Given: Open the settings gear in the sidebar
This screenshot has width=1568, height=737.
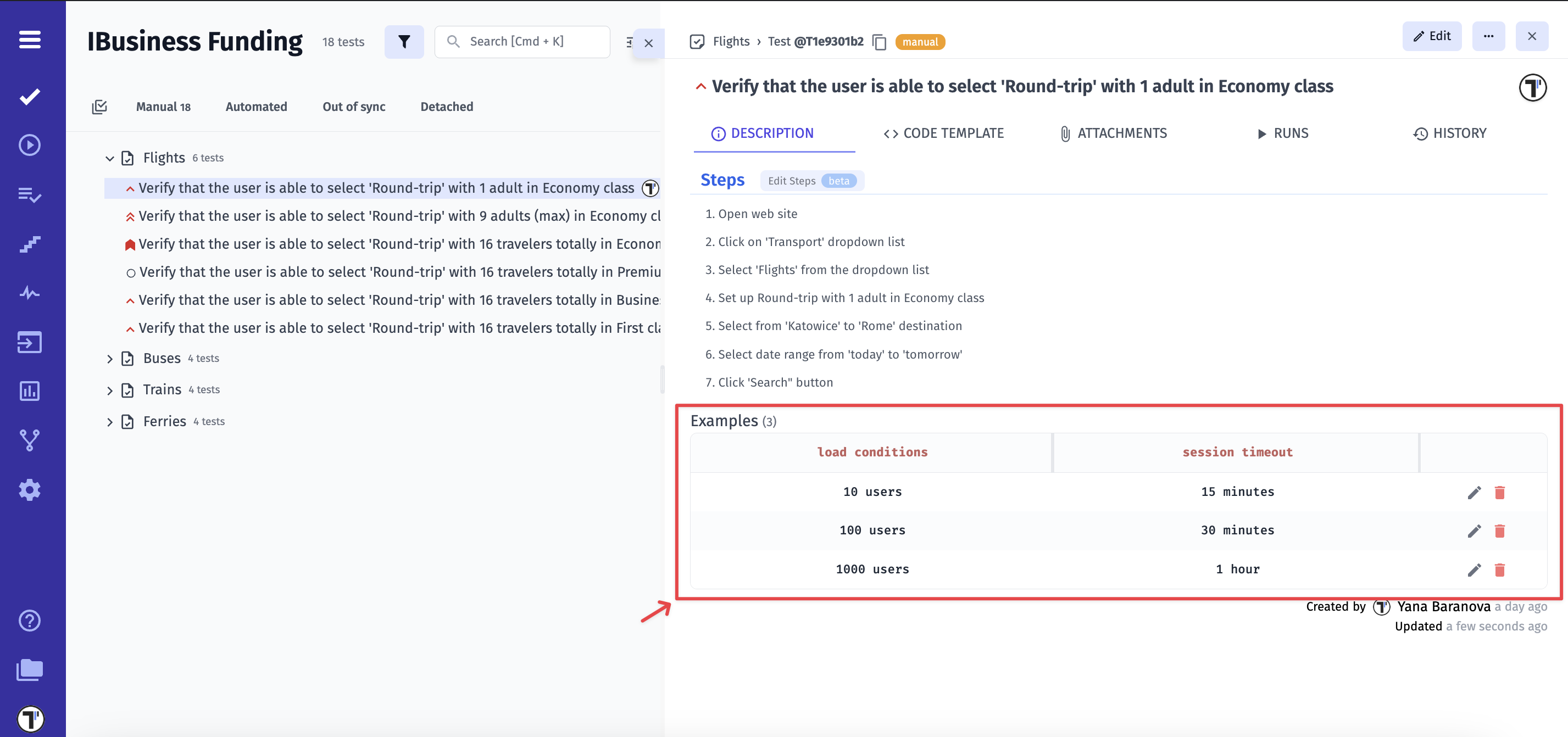Looking at the screenshot, I should (x=29, y=489).
